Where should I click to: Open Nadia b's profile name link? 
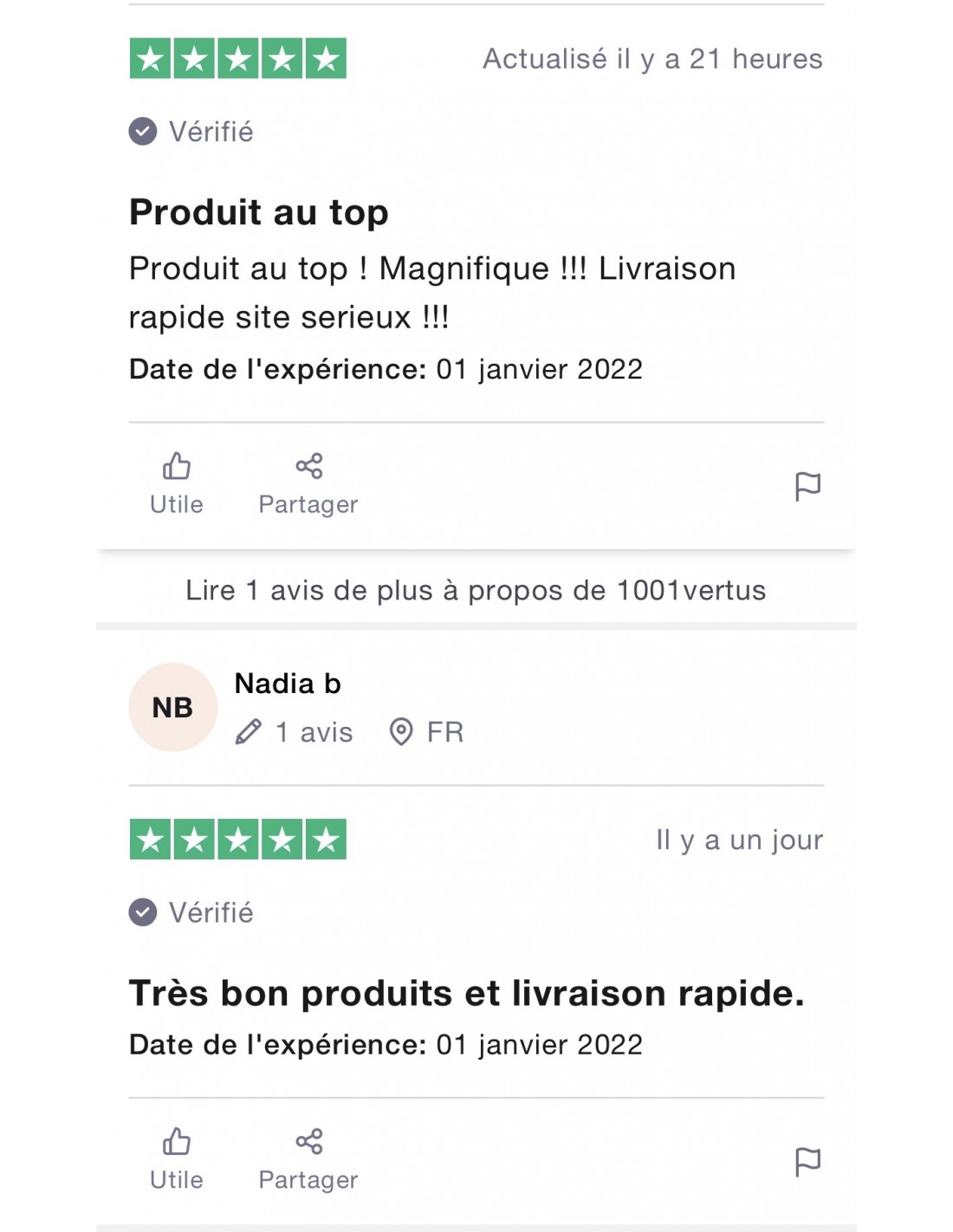coord(288,684)
